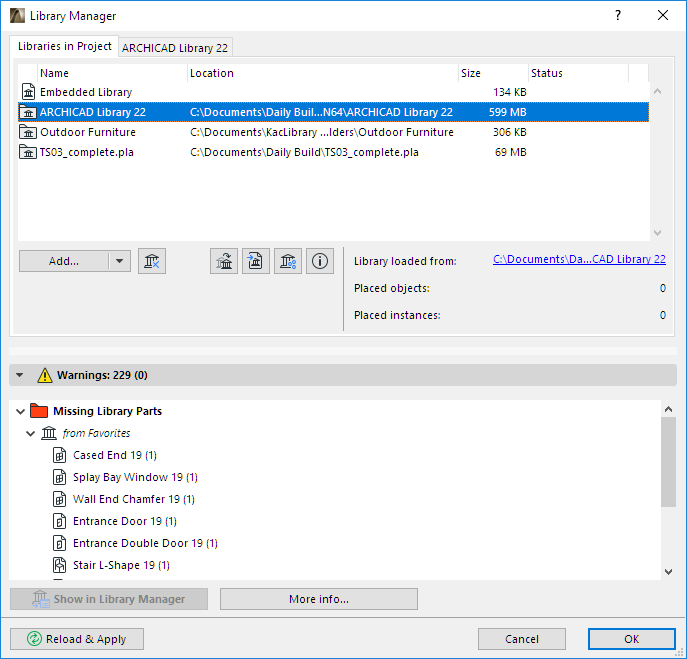Click the Warnings: 229 (0) heading
This screenshot has height=659, width=687.
coord(103,376)
